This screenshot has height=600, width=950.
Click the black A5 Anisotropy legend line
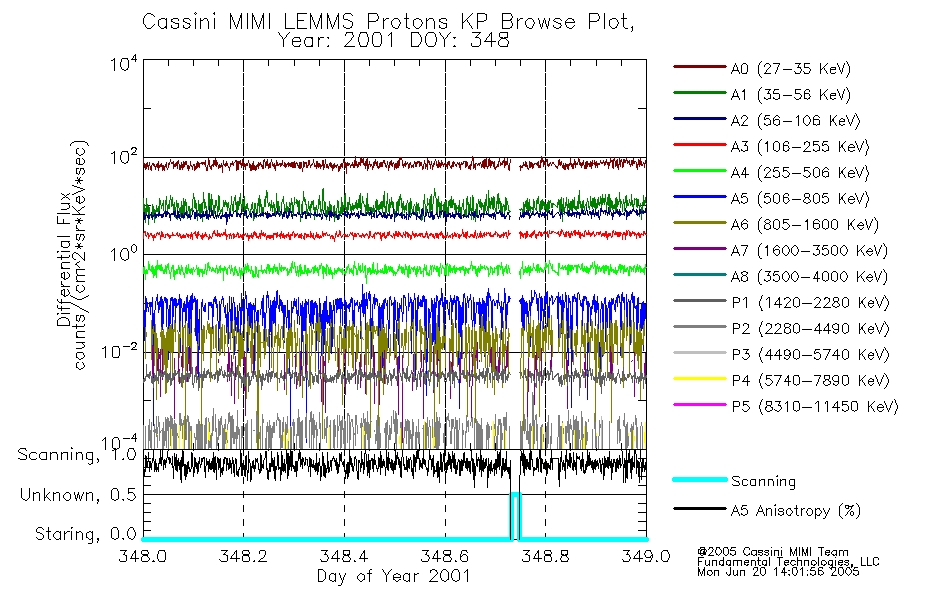(x=699, y=508)
